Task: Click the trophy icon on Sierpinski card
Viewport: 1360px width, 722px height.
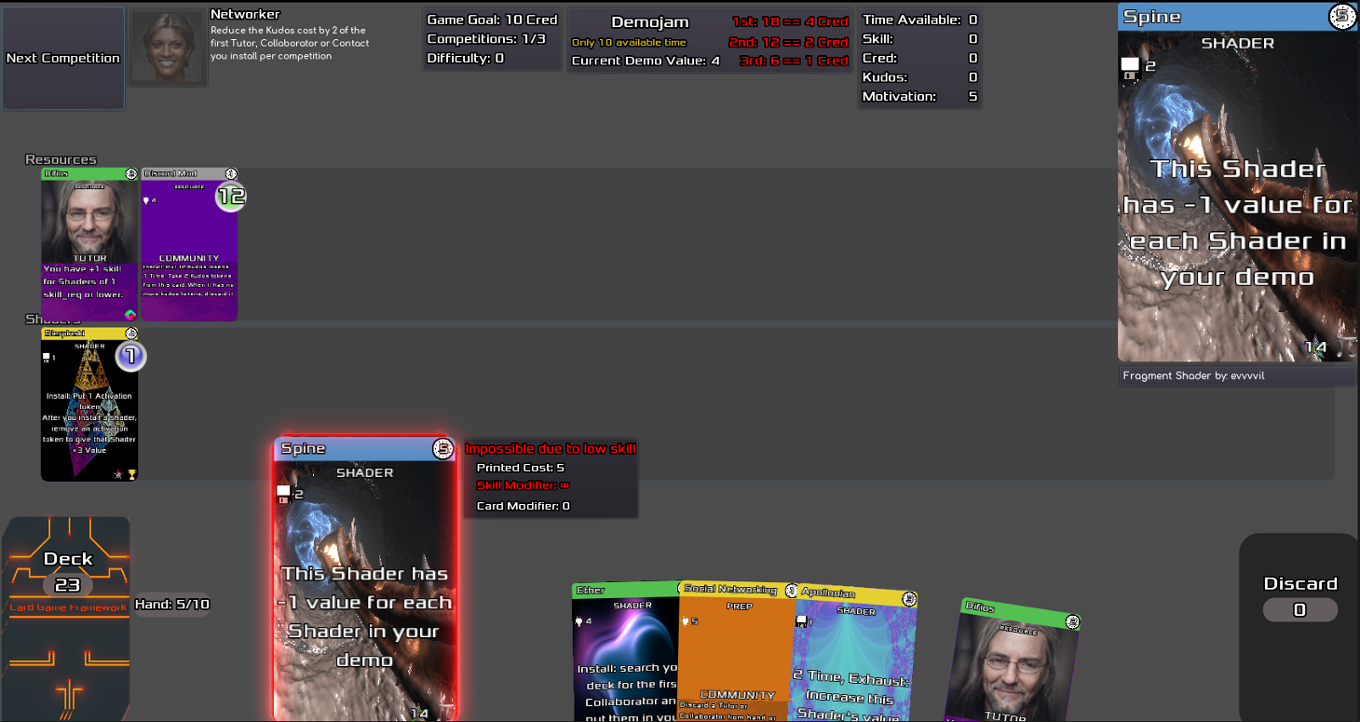Action: [x=131, y=474]
